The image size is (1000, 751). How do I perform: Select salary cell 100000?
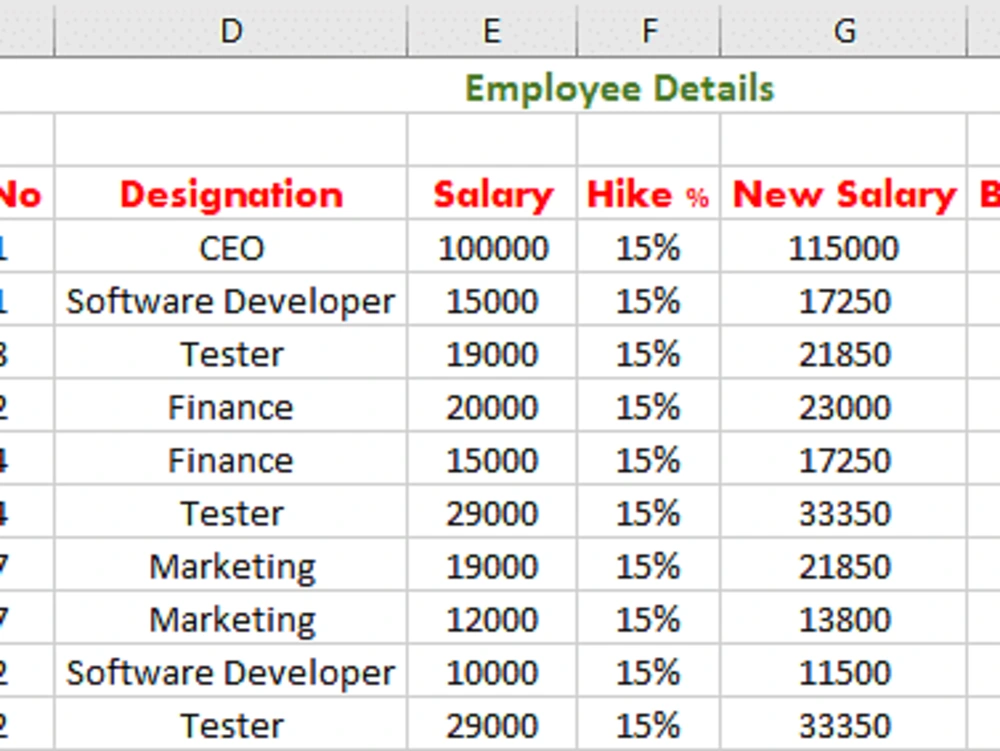[x=492, y=247]
